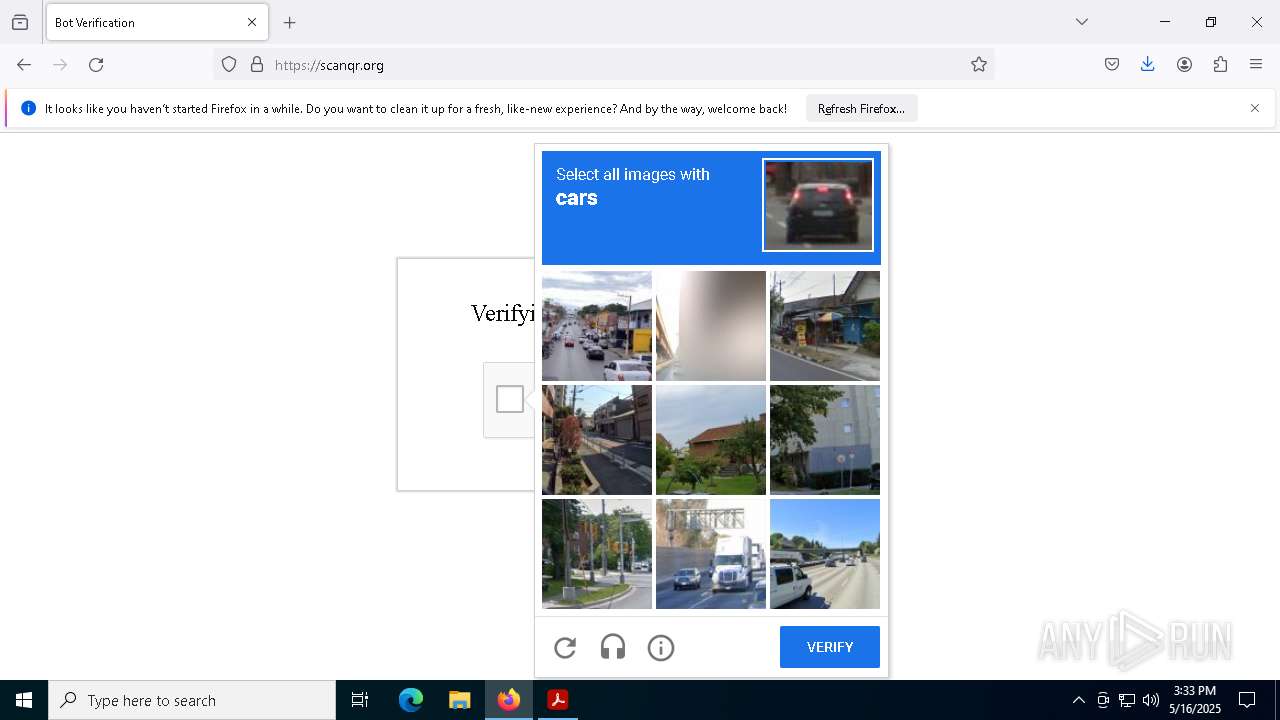This screenshot has width=1280, height=720.
Task: Click the Refresh Firefox button
Action: click(861, 108)
